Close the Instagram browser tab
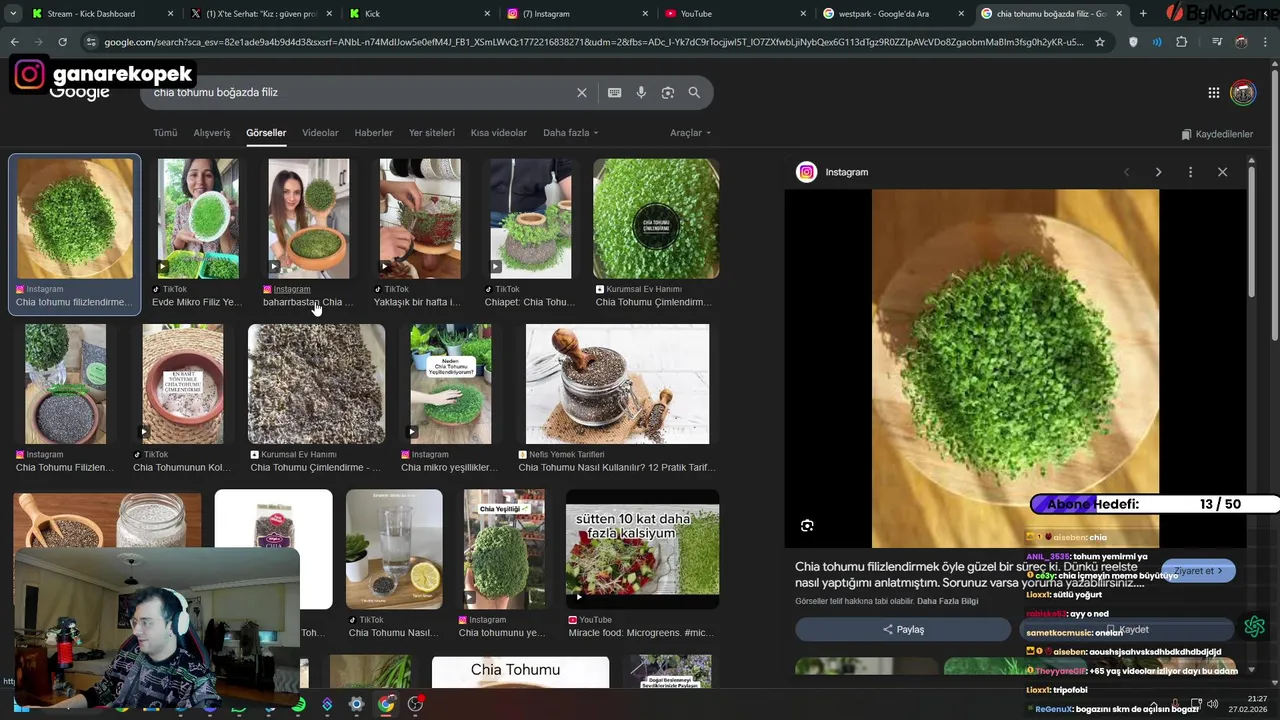This screenshot has width=1280, height=720. [645, 14]
